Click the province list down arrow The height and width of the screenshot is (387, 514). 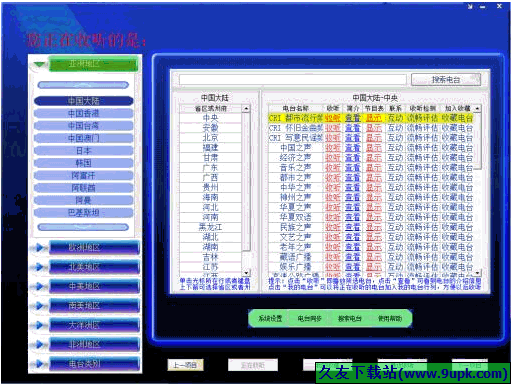pyautogui.click(x=246, y=273)
